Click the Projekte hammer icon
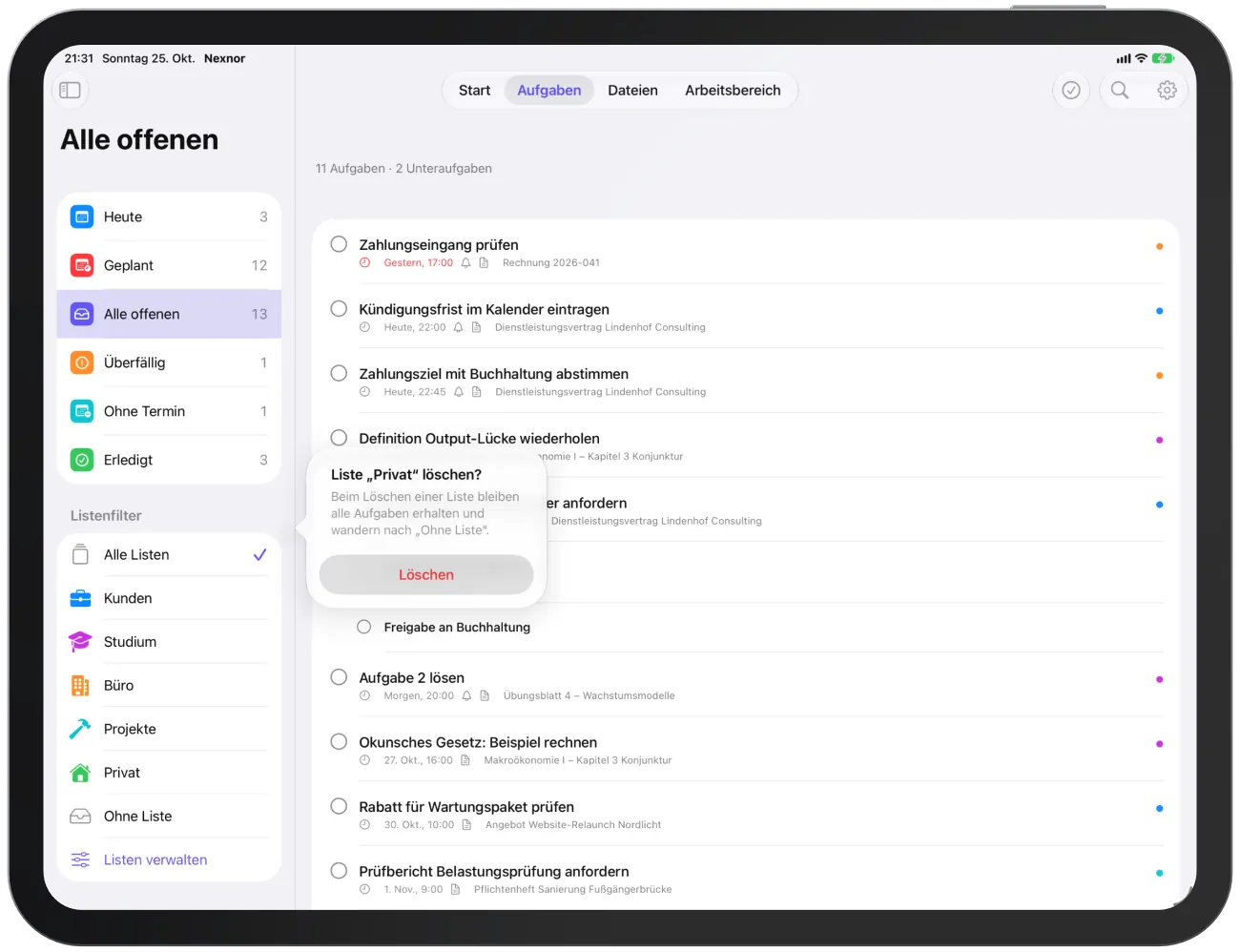The height and width of the screenshot is (952, 1240). click(x=81, y=730)
